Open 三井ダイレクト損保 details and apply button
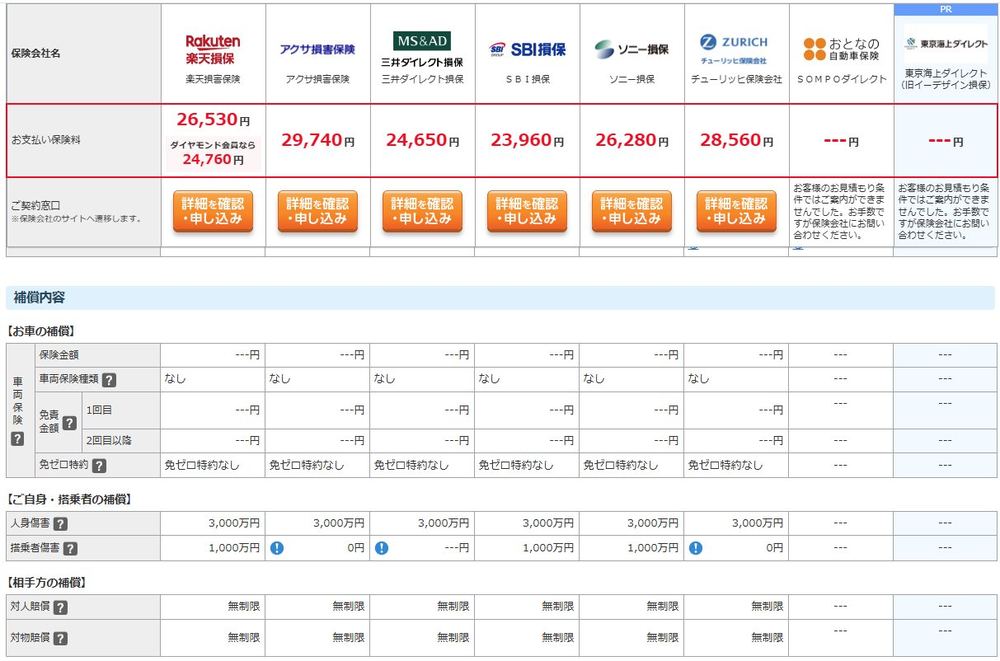Viewport: 1000px width, 661px height. 422,211
